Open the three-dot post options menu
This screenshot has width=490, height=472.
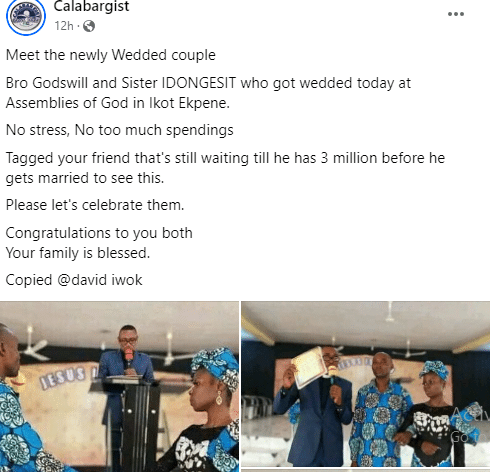coord(456,14)
